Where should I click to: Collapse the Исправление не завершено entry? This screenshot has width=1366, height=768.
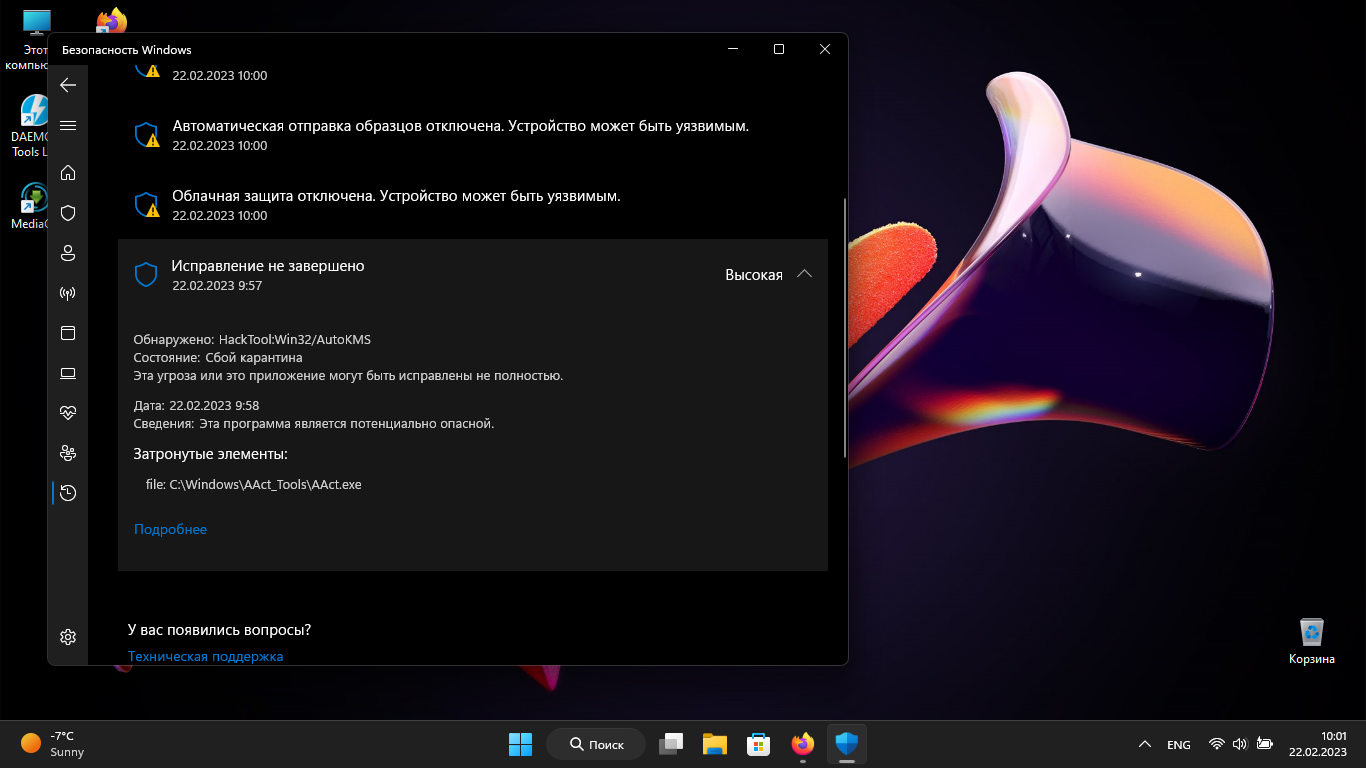804,274
